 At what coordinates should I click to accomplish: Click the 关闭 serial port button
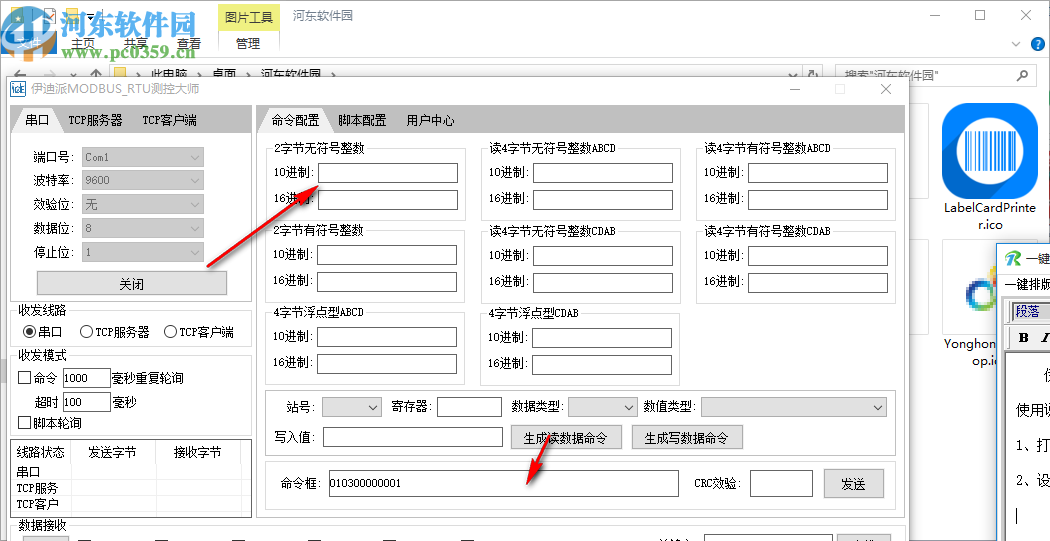tap(132, 284)
